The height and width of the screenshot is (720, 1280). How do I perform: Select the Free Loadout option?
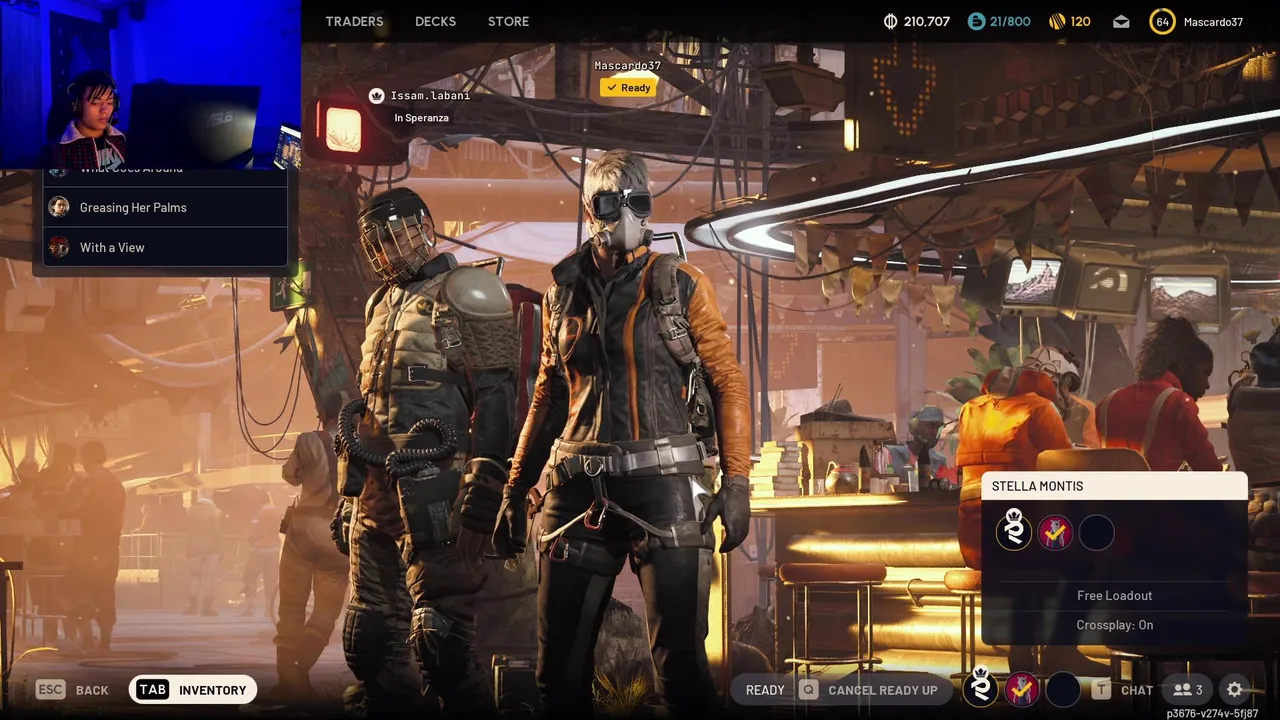(x=1115, y=595)
